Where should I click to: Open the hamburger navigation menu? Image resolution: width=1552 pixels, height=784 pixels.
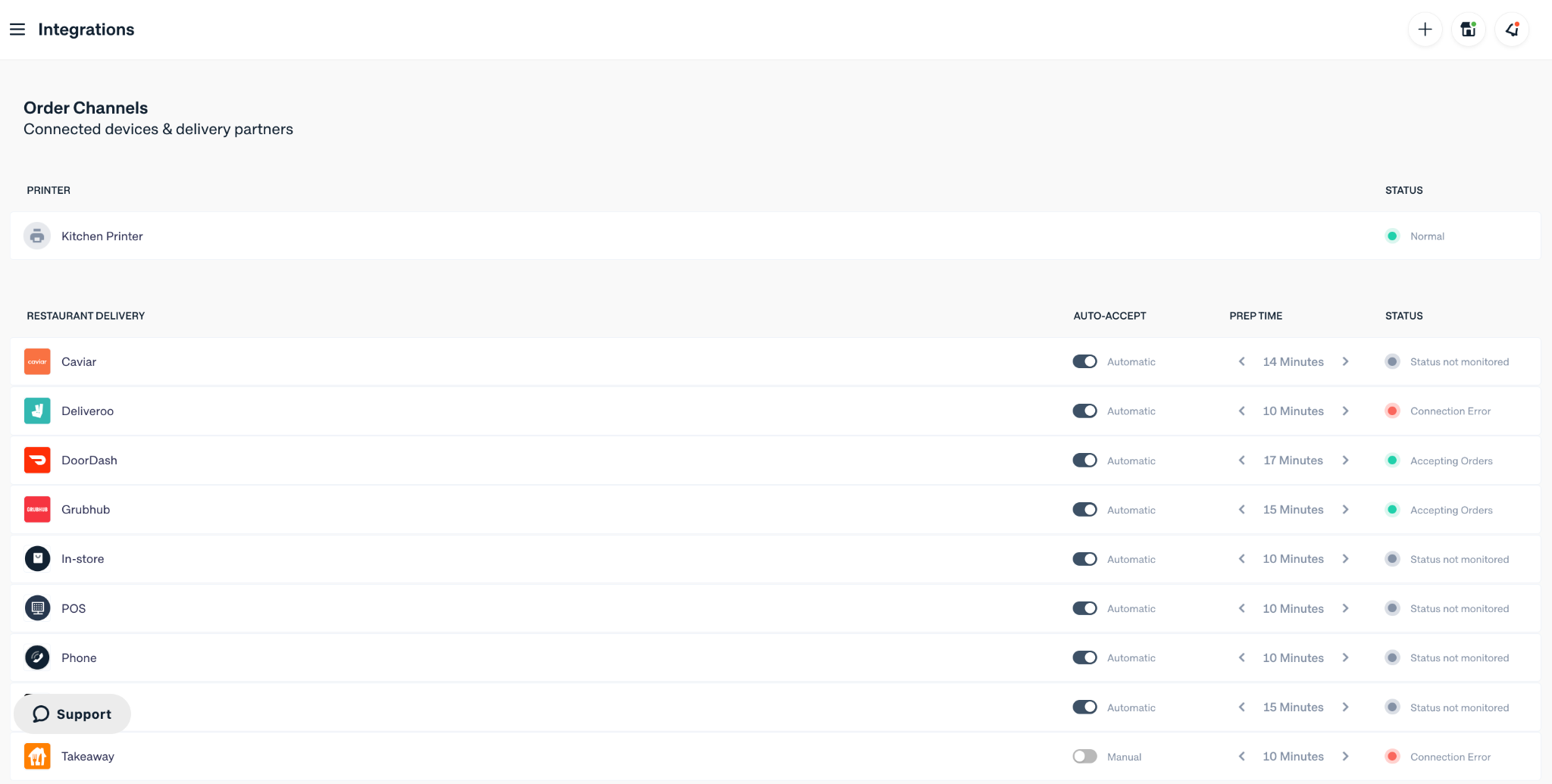coord(17,30)
